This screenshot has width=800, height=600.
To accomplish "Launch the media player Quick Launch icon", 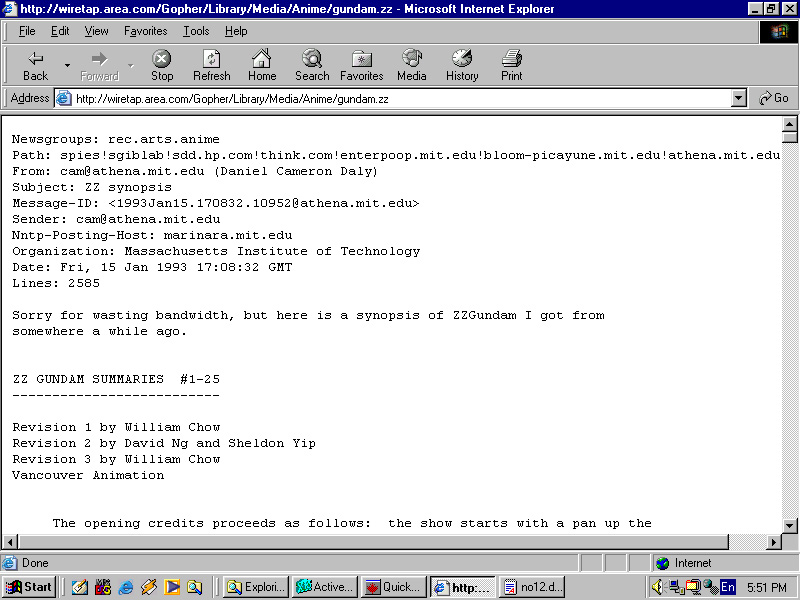I will pyautogui.click(x=171, y=587).
